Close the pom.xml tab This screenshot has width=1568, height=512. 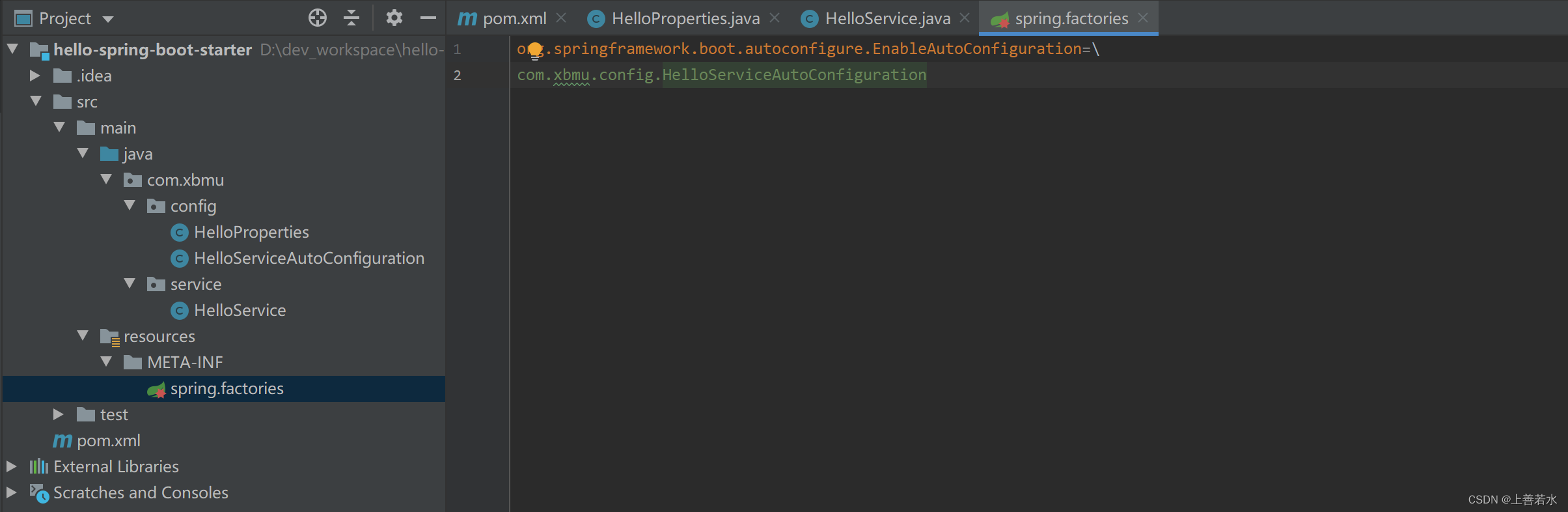click(x=561, y=18)
